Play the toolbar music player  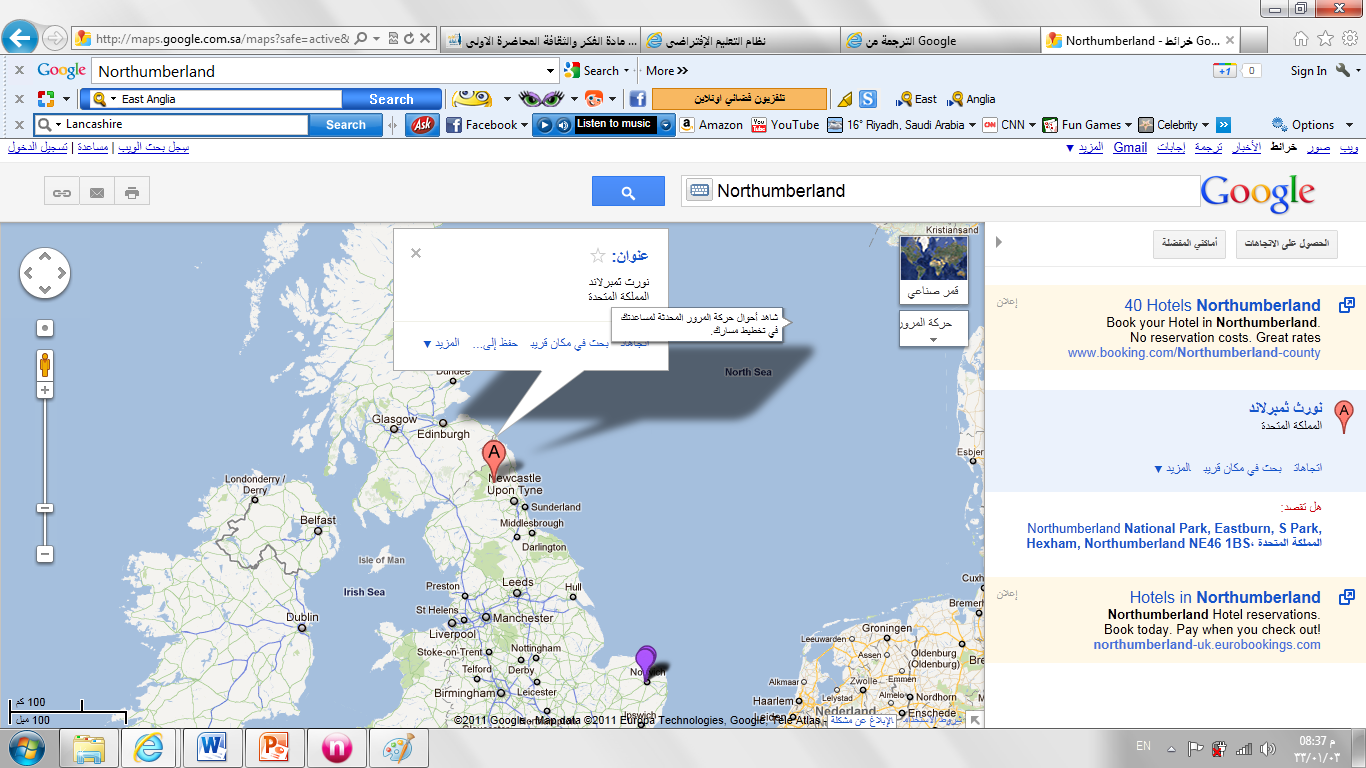[x=545, y=125]
